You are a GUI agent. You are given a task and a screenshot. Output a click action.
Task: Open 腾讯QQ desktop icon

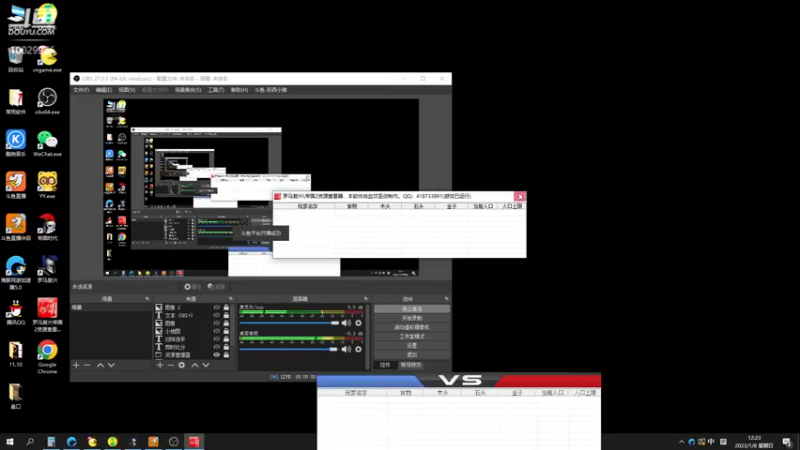pyautogui.click(x=16, y=312)
